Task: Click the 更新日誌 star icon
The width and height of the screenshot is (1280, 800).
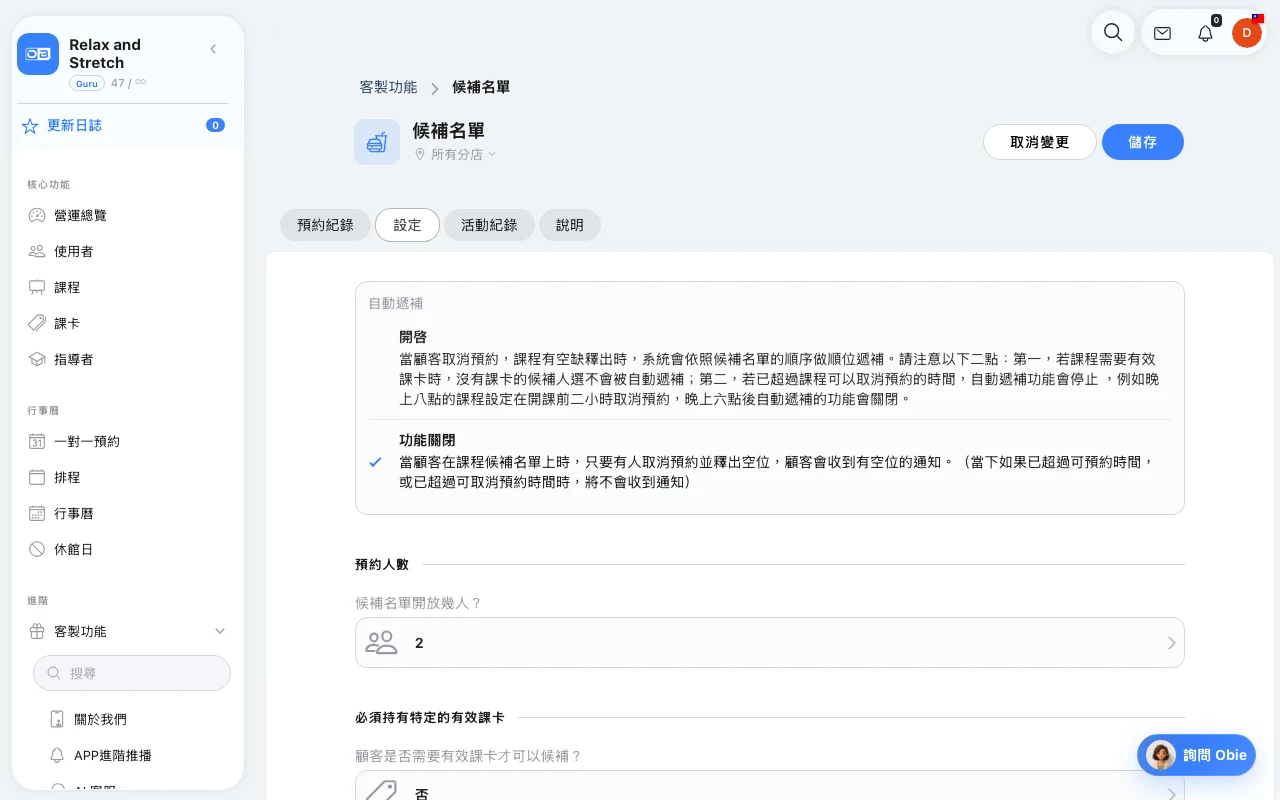Action: pyautogui.click(x=30, y=126)
